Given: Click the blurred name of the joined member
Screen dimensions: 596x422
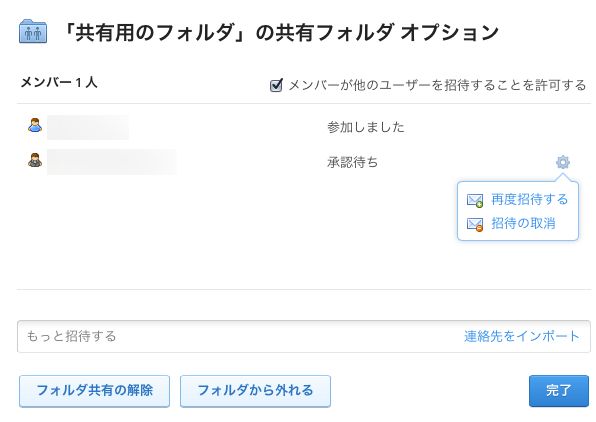Looking at the screenshot, I should click(88, 127).
